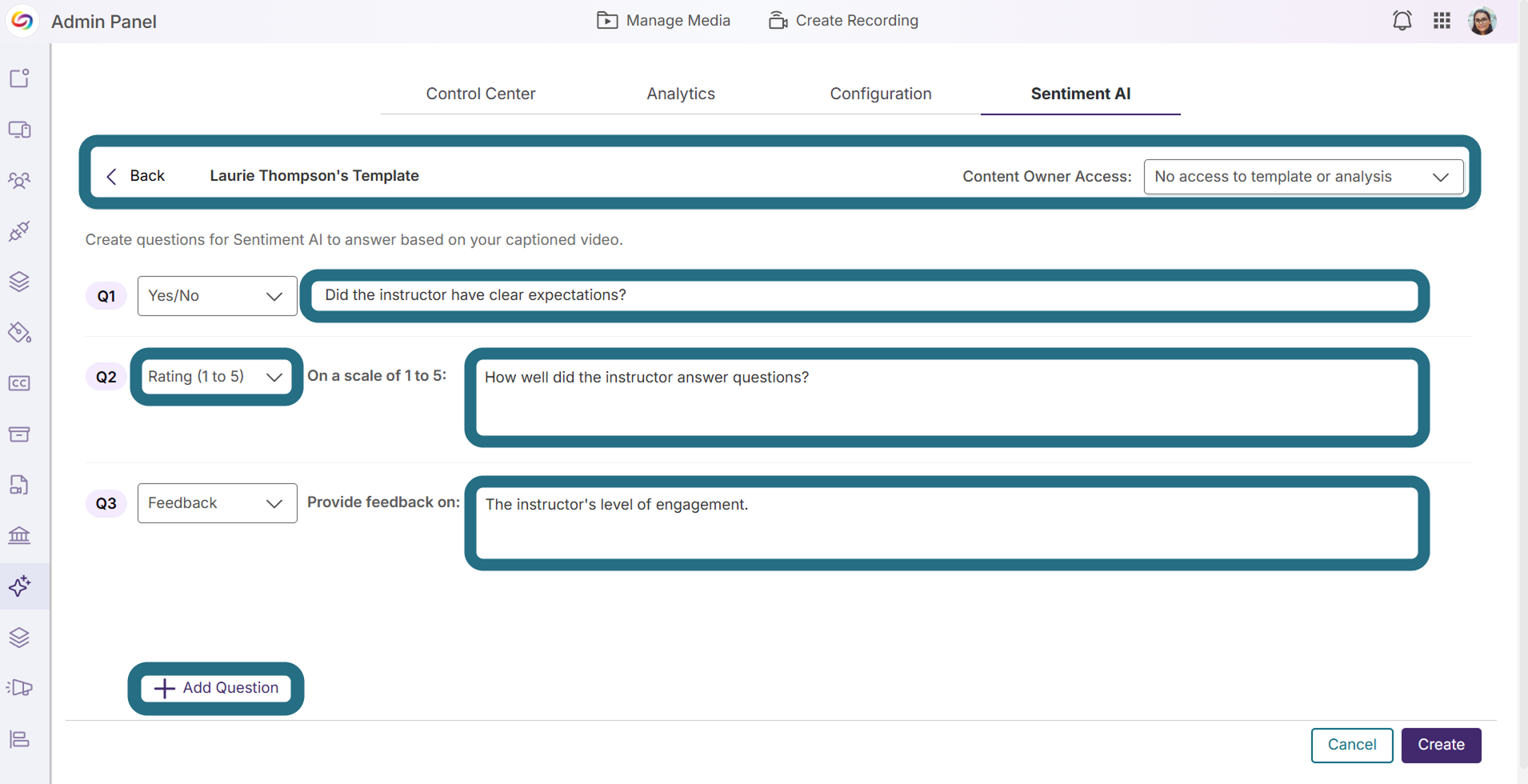Open the sidebar institution building icon
The image size is (1528, 784).
coord(20,535)
